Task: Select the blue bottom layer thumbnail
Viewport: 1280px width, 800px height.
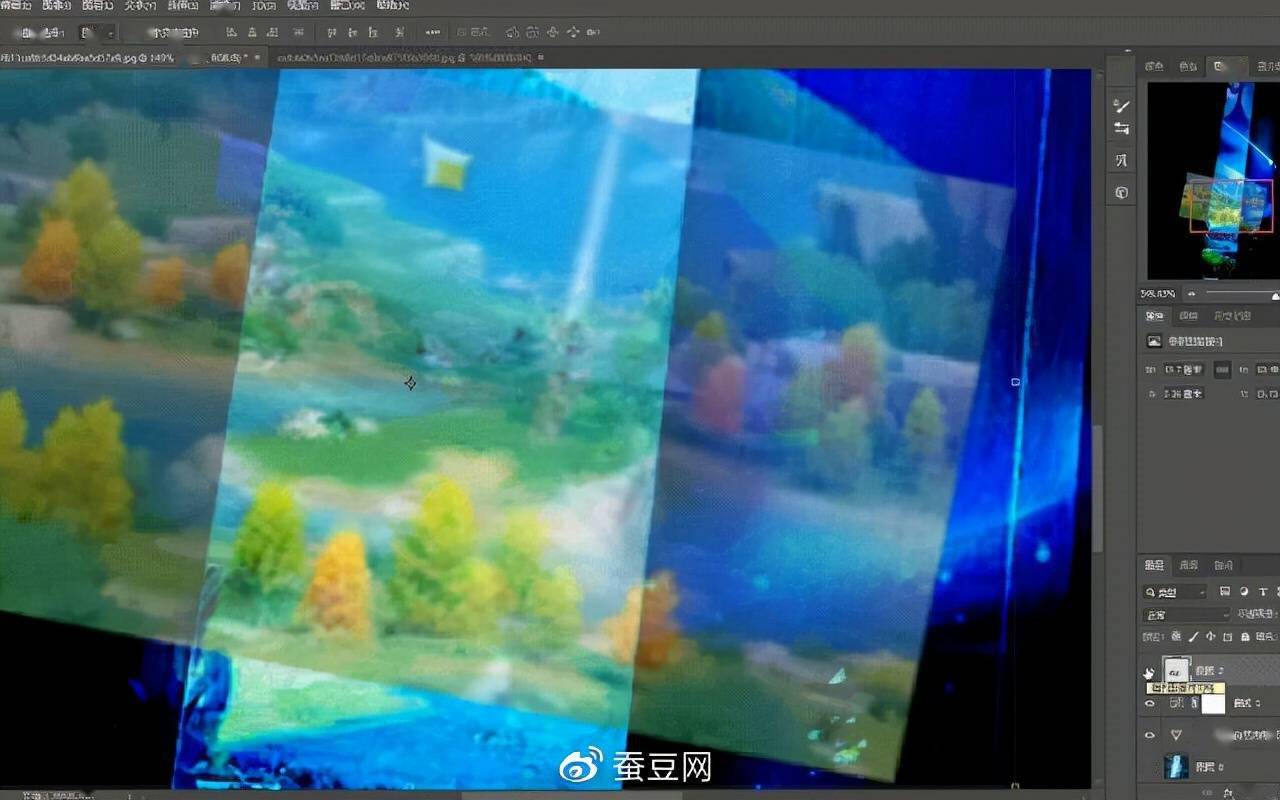Action: pos(1176,767)
